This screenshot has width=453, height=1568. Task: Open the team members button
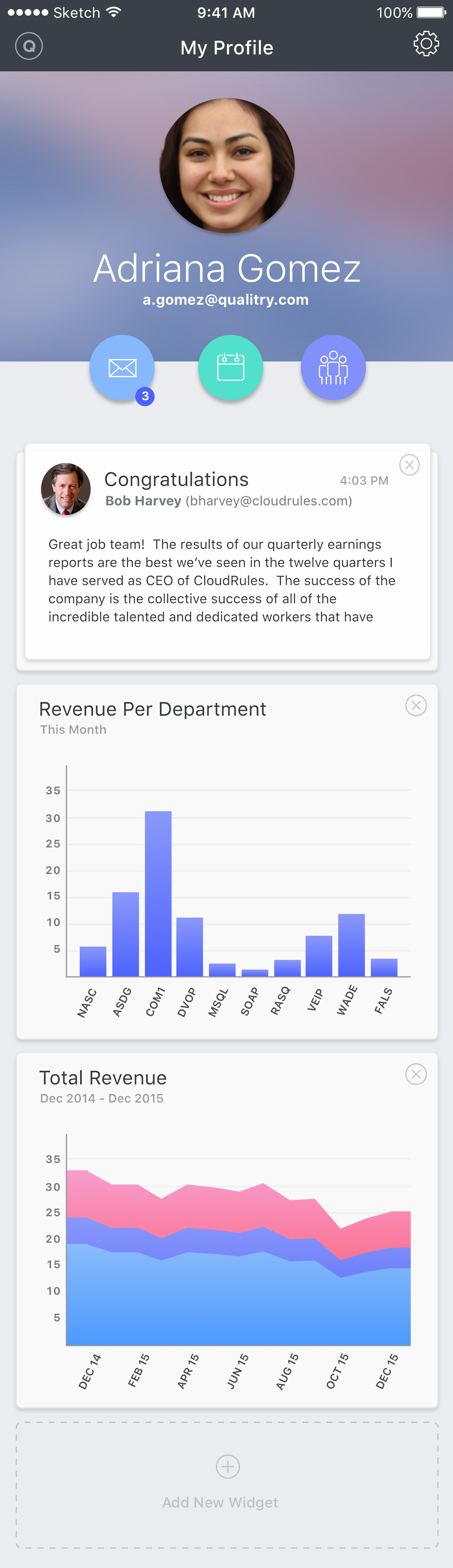(x=333, y=367)
